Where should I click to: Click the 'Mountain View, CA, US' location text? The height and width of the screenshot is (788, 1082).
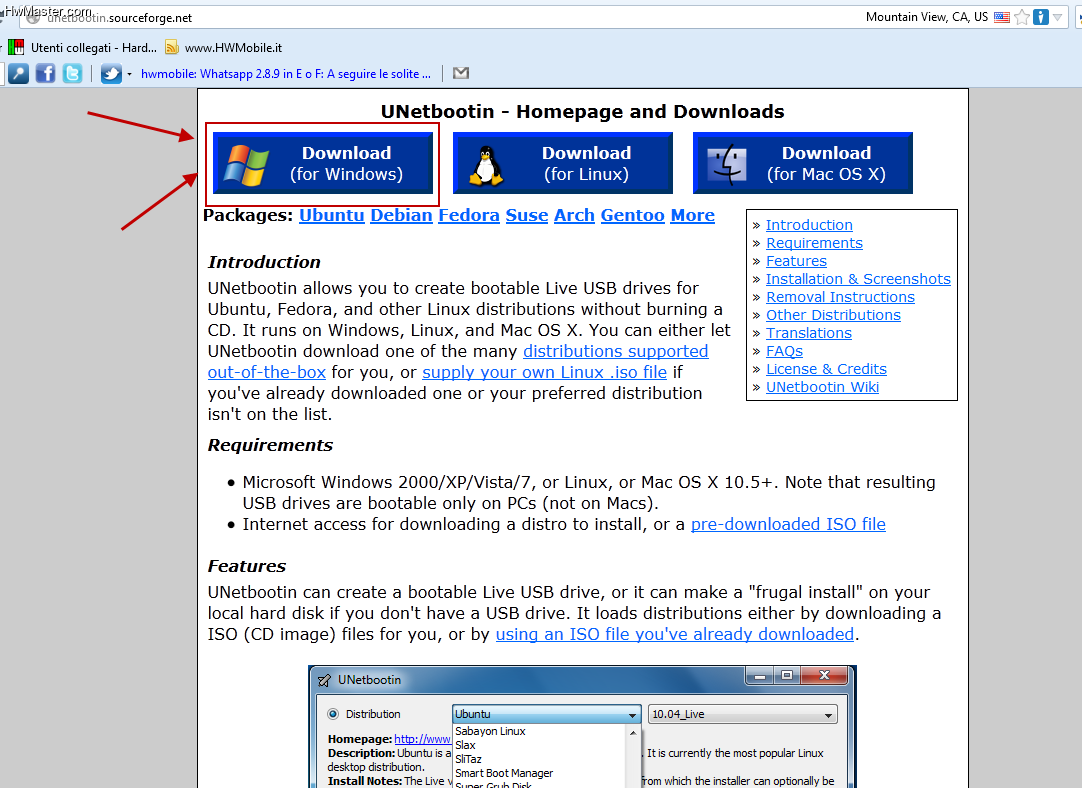pyautogui.click(x=927, y=17)
